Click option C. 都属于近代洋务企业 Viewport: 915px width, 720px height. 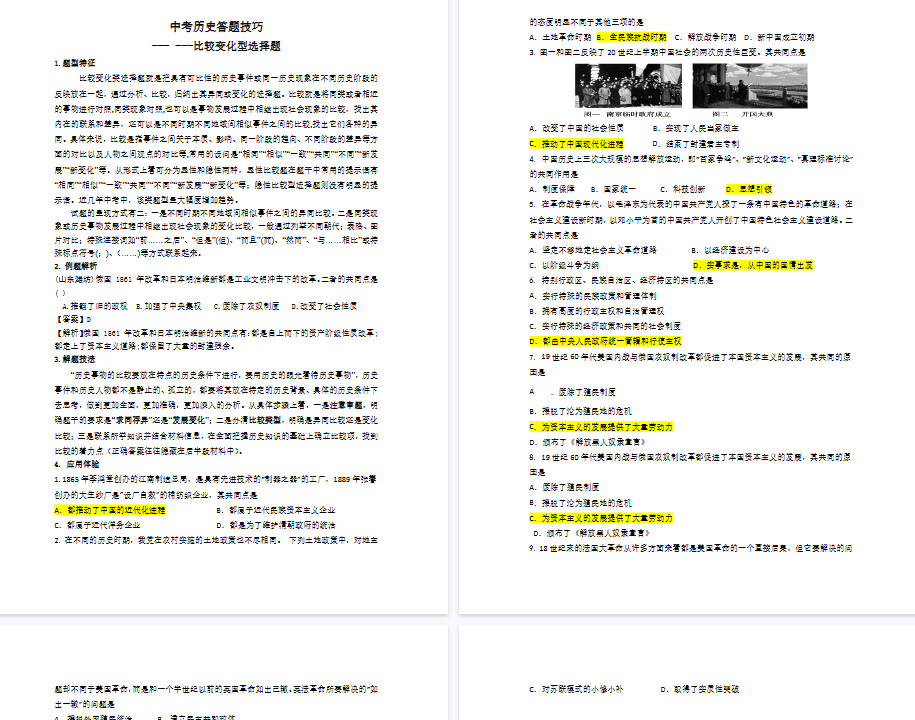point(97,525)
